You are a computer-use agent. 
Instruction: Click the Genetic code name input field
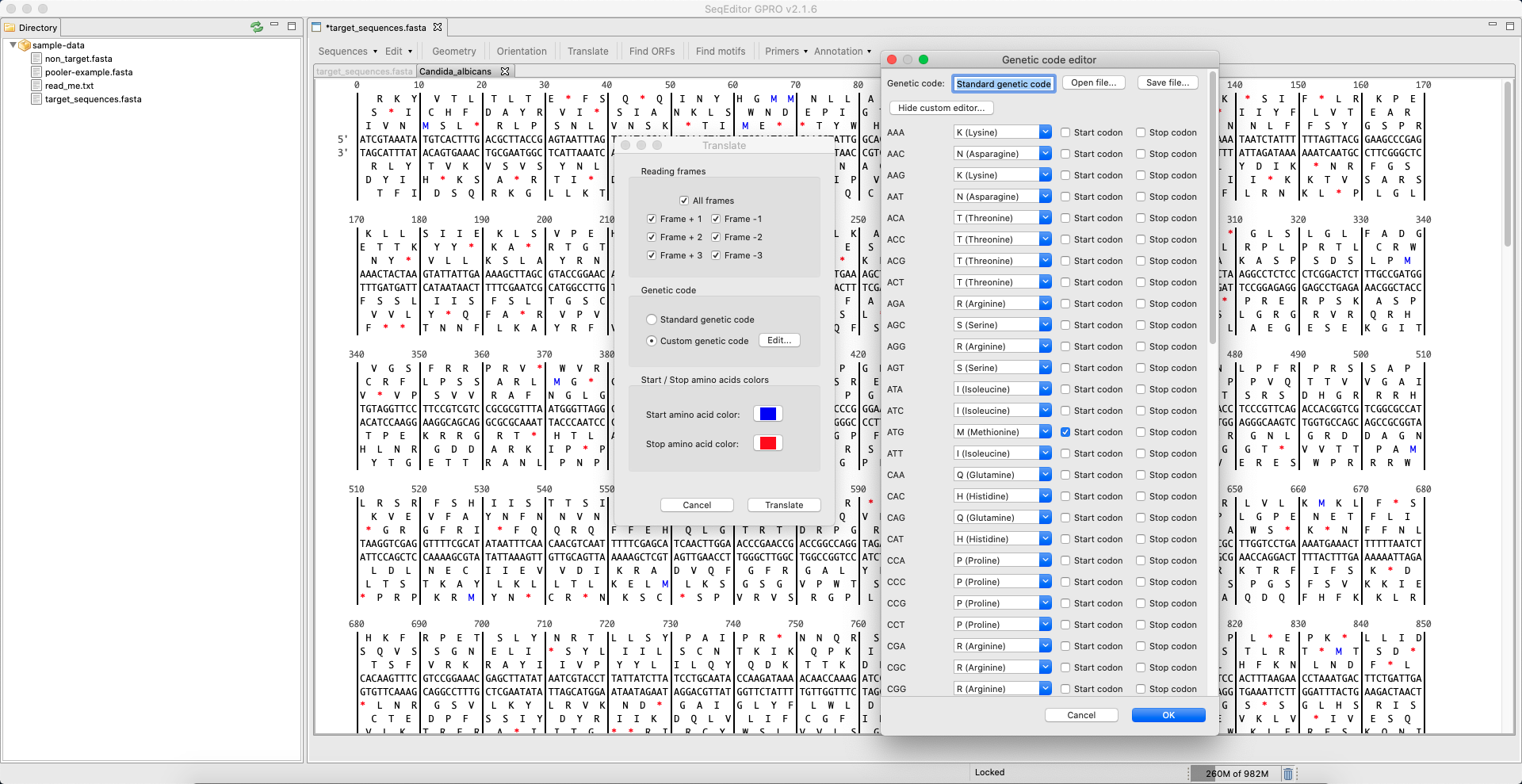coord(1004,84)
